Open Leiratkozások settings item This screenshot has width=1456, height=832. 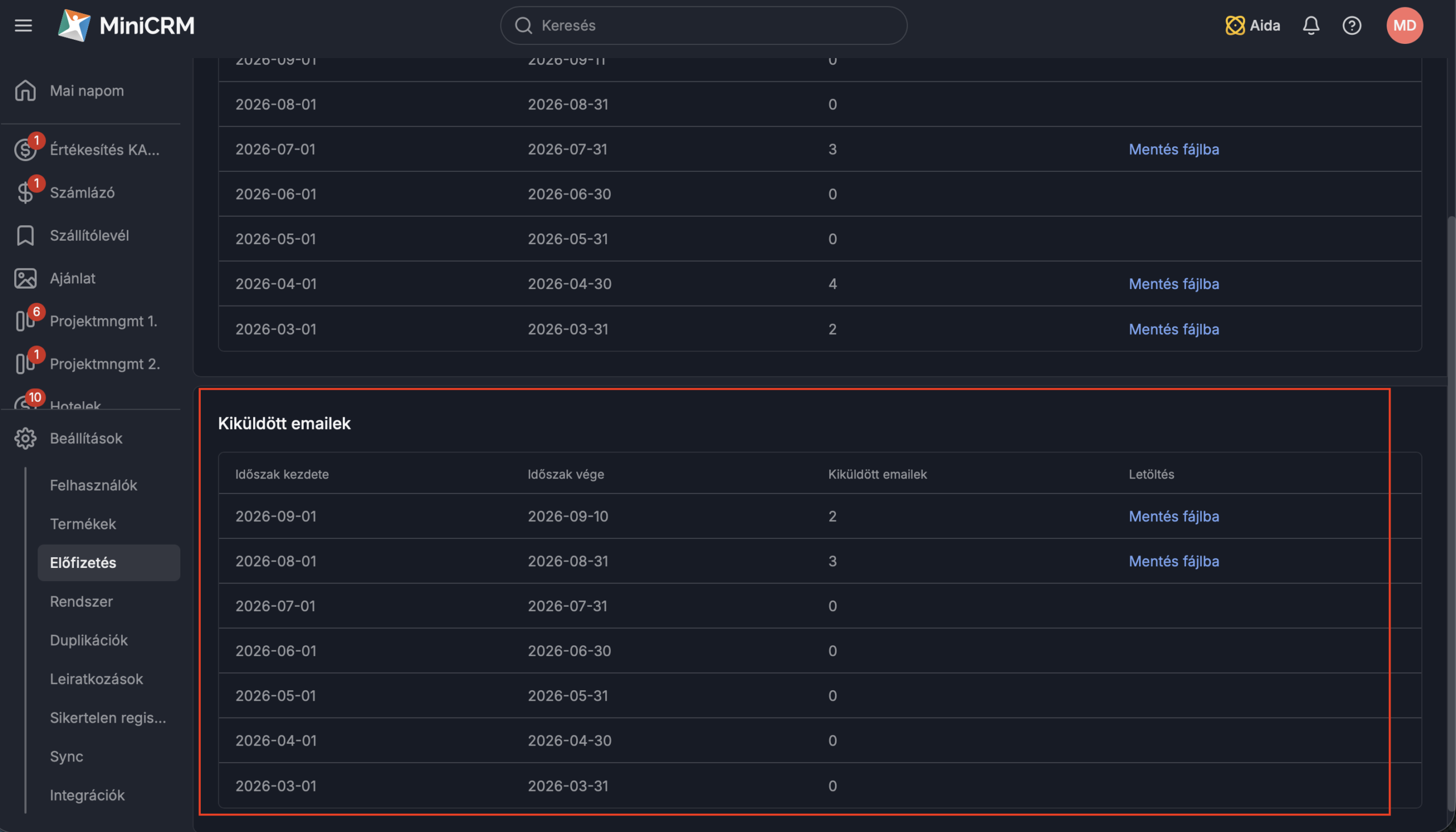(x=96, y=679)
